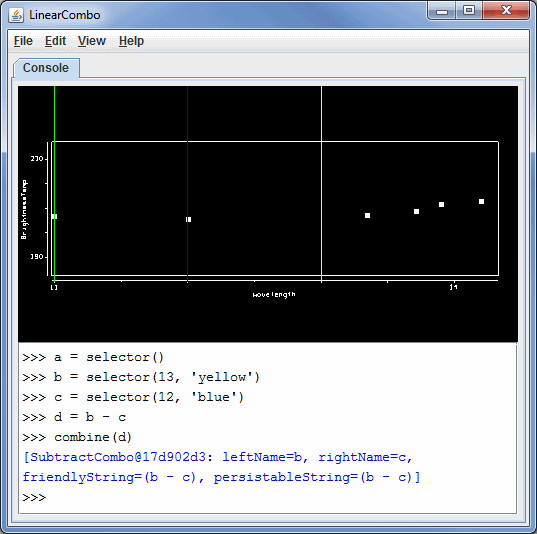Open the Edit menu
537x534 pixels.
click(x=55, y=41)
